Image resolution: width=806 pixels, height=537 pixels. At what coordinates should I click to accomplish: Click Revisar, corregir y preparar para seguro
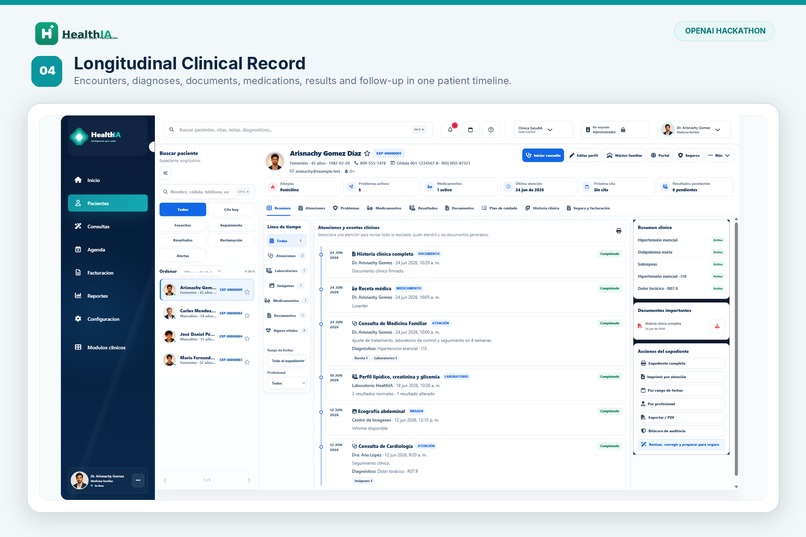pyautogui.click(x=681, y=445)
